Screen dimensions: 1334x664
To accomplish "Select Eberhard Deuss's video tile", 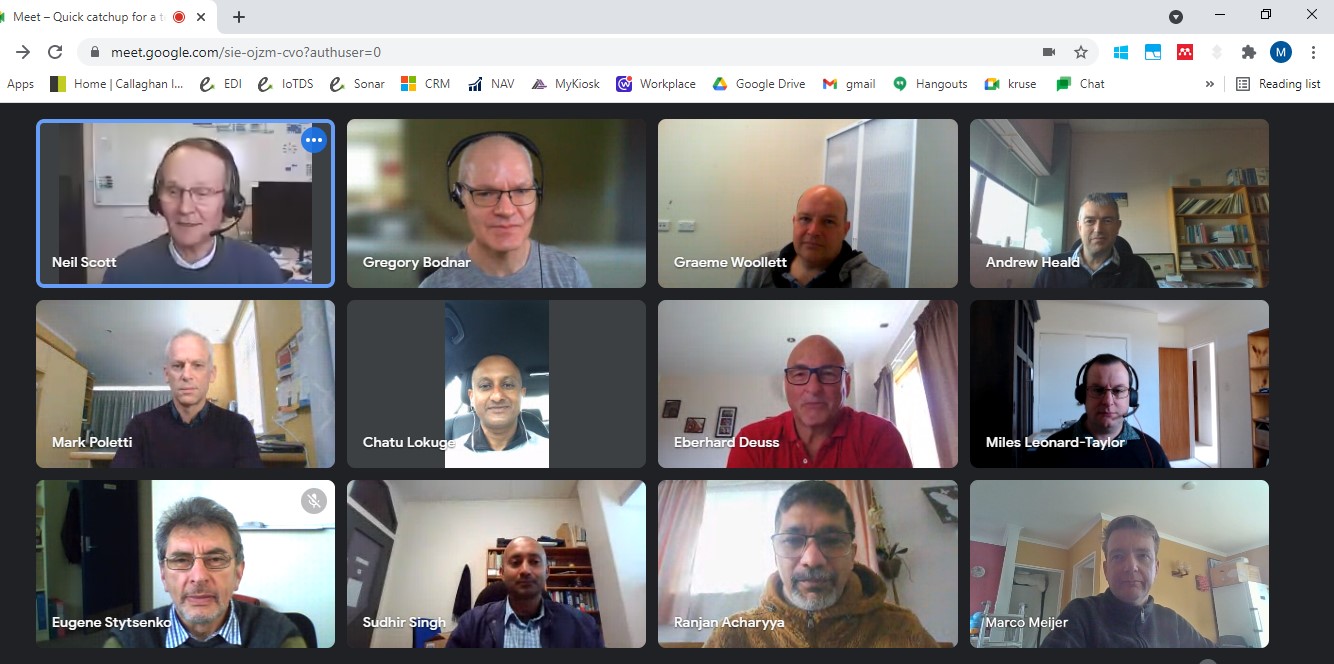I will click(808, 384).
